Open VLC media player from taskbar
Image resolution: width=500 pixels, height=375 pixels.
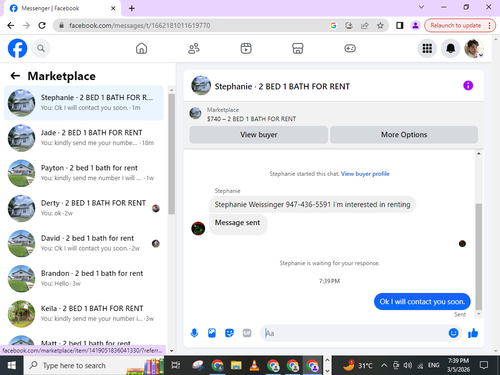click(x=254, y=365)
